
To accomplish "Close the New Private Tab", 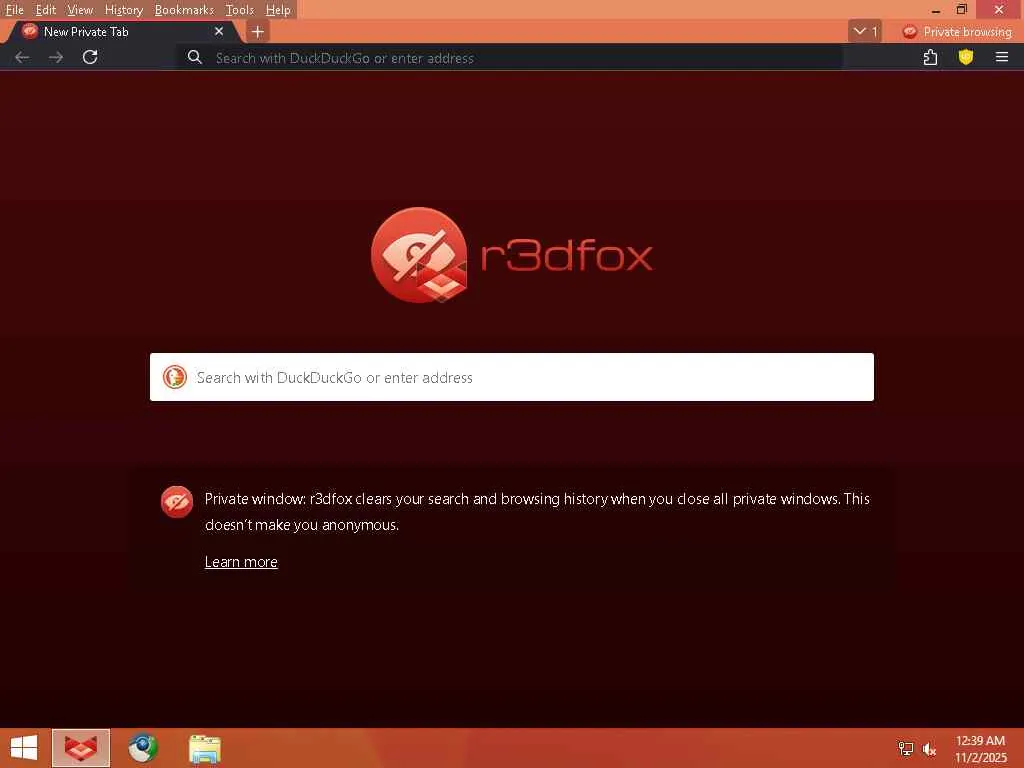I will click(219, 31).
